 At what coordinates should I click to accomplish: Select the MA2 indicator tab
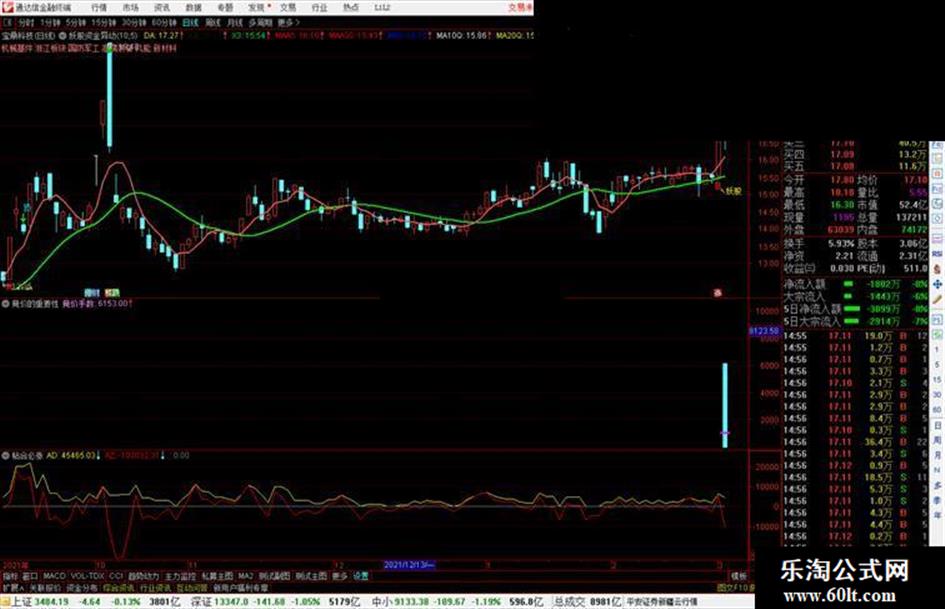pos(245,576)
